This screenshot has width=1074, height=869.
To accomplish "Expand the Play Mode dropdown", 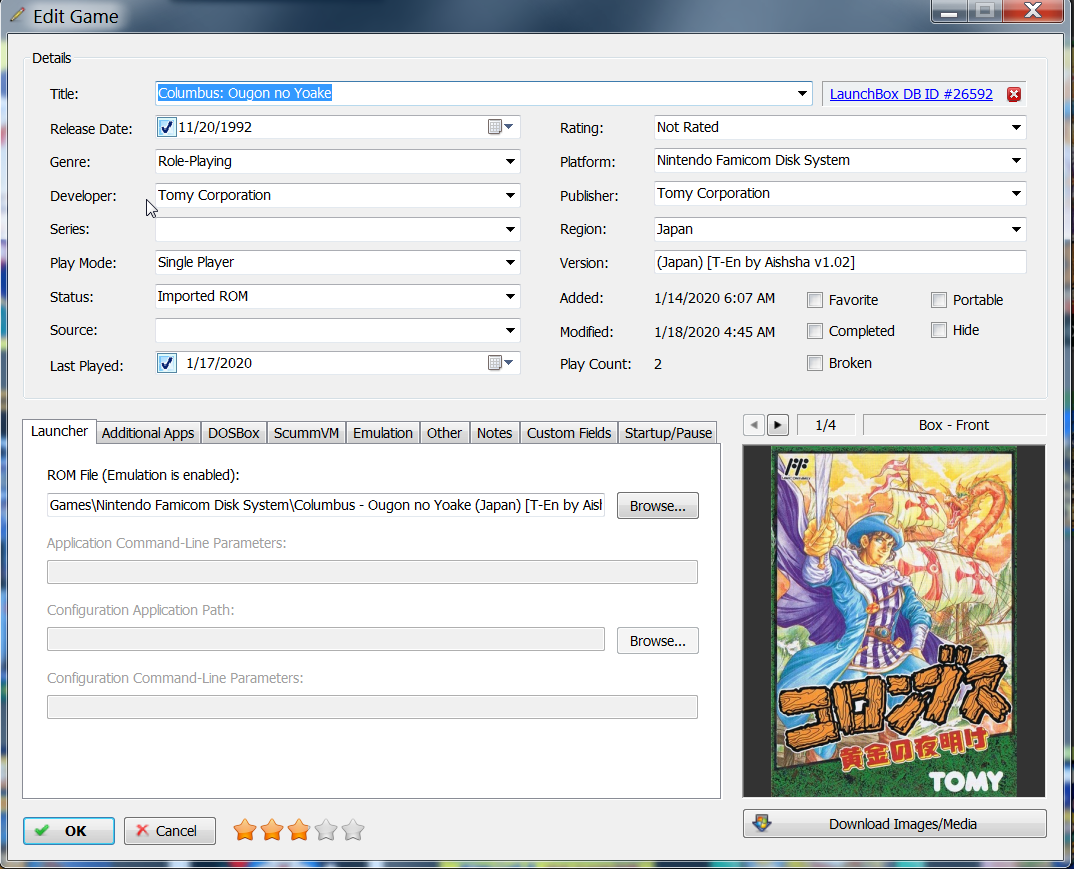I will 510,263.
